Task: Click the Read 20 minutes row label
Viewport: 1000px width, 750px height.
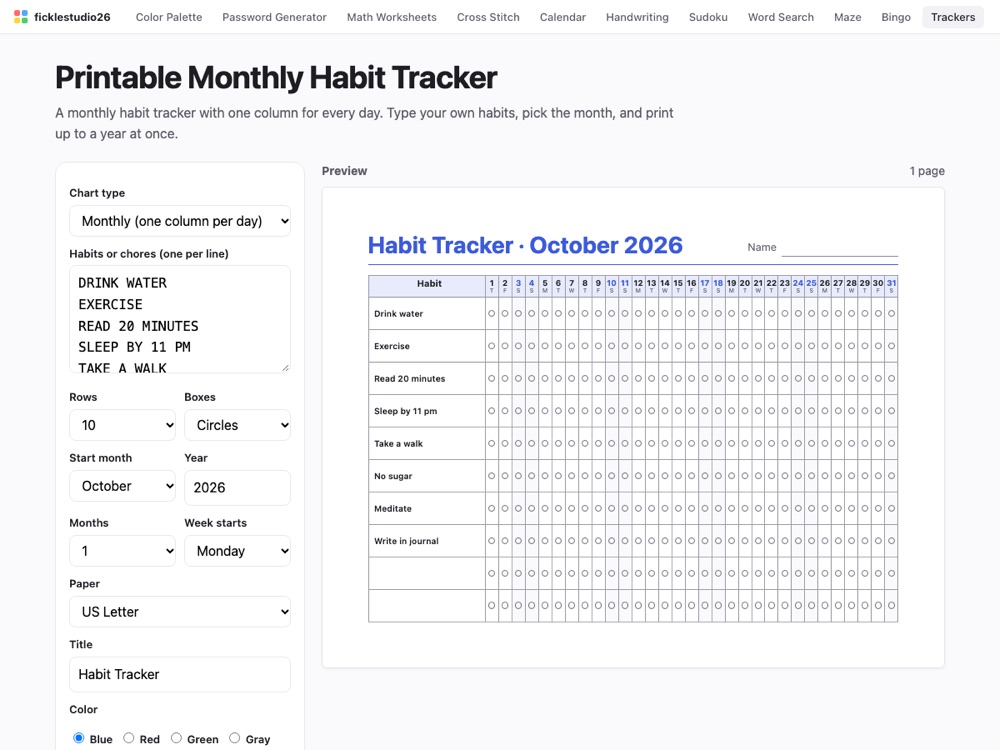Action: (x=409, y=379)
